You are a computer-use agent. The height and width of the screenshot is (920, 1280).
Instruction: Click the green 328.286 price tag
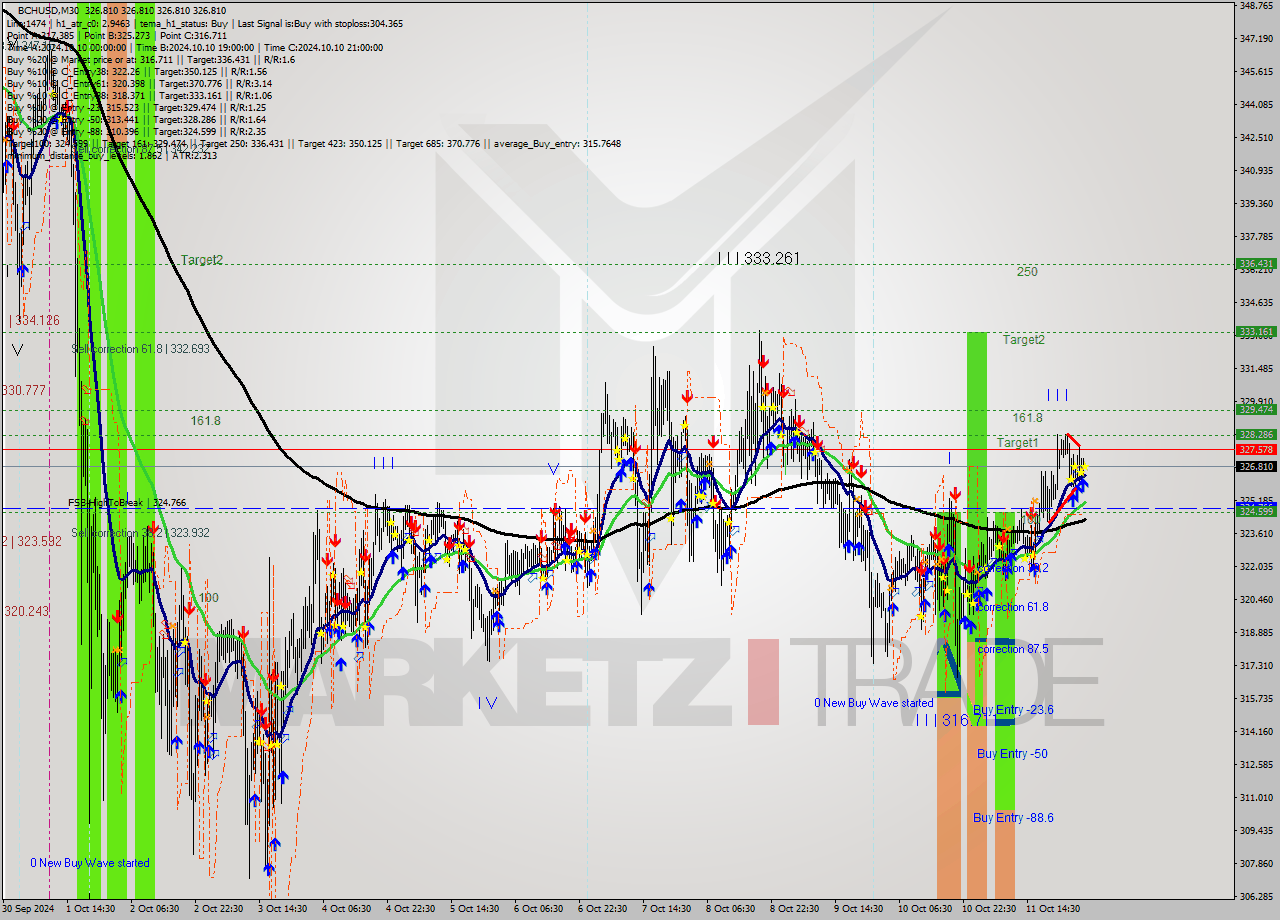(x=1256, y=434)
